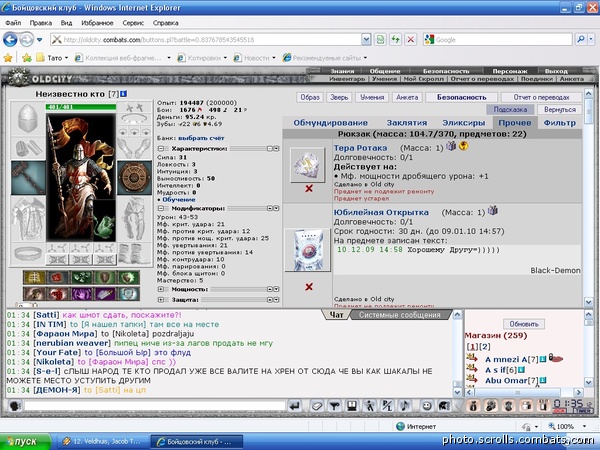Delete the Тера Ротака item
Viewport: 600px width, 450px height.
pos(309,188)
